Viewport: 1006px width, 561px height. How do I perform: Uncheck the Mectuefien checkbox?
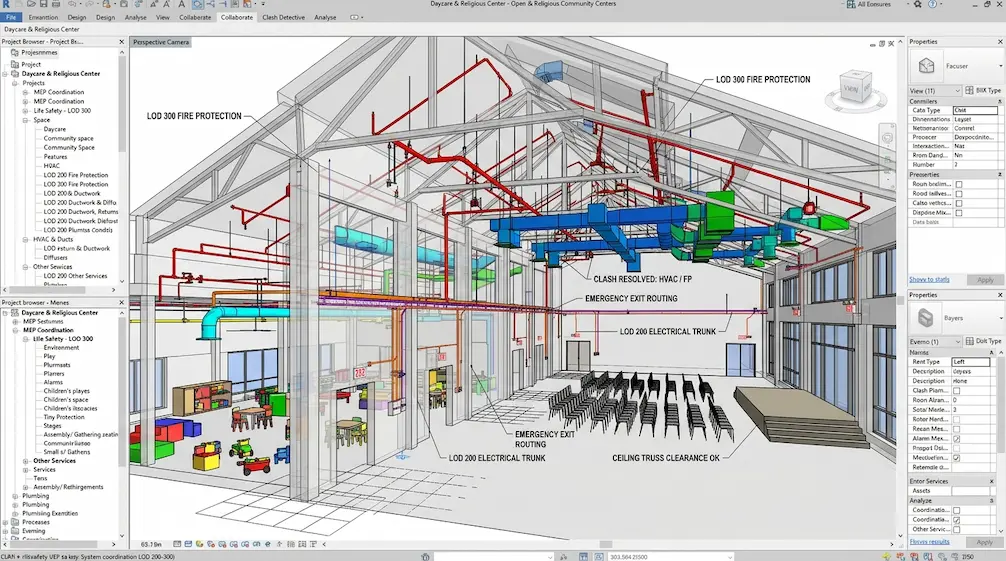click(957, 458)
